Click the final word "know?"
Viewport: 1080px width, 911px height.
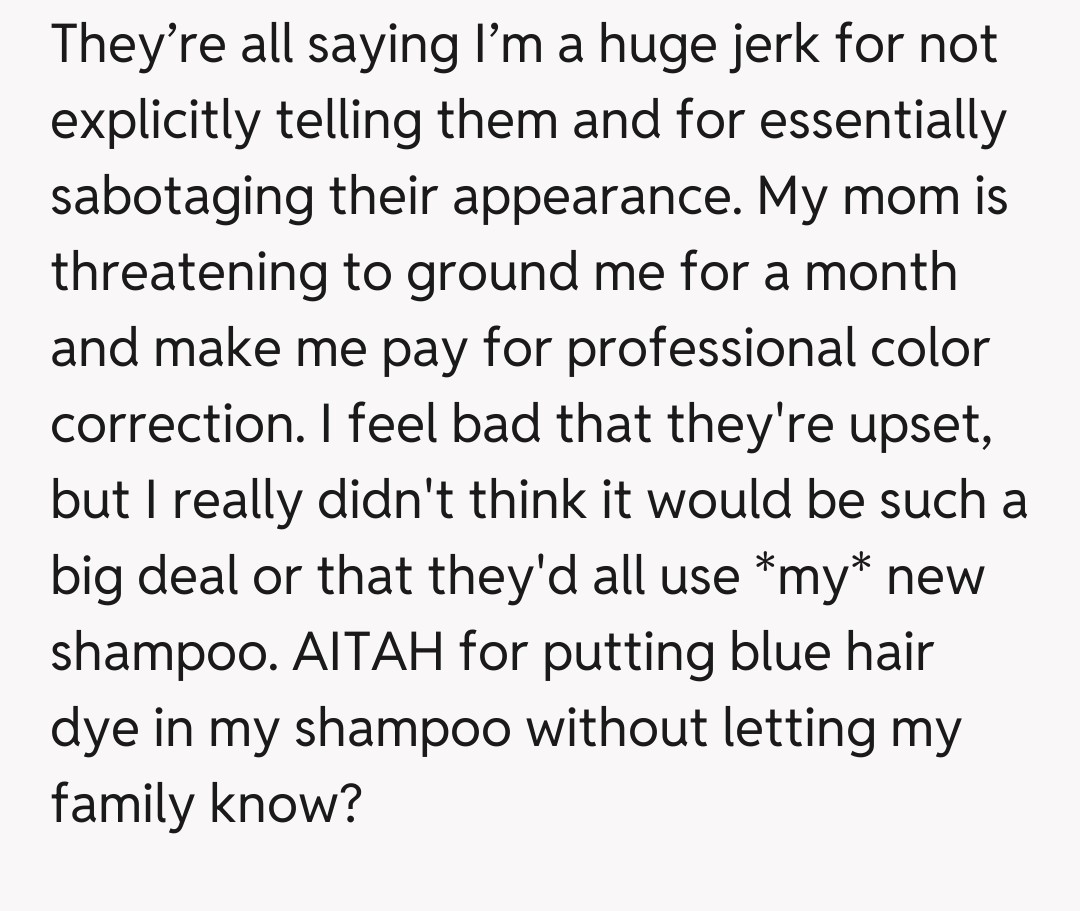(284, 804)
